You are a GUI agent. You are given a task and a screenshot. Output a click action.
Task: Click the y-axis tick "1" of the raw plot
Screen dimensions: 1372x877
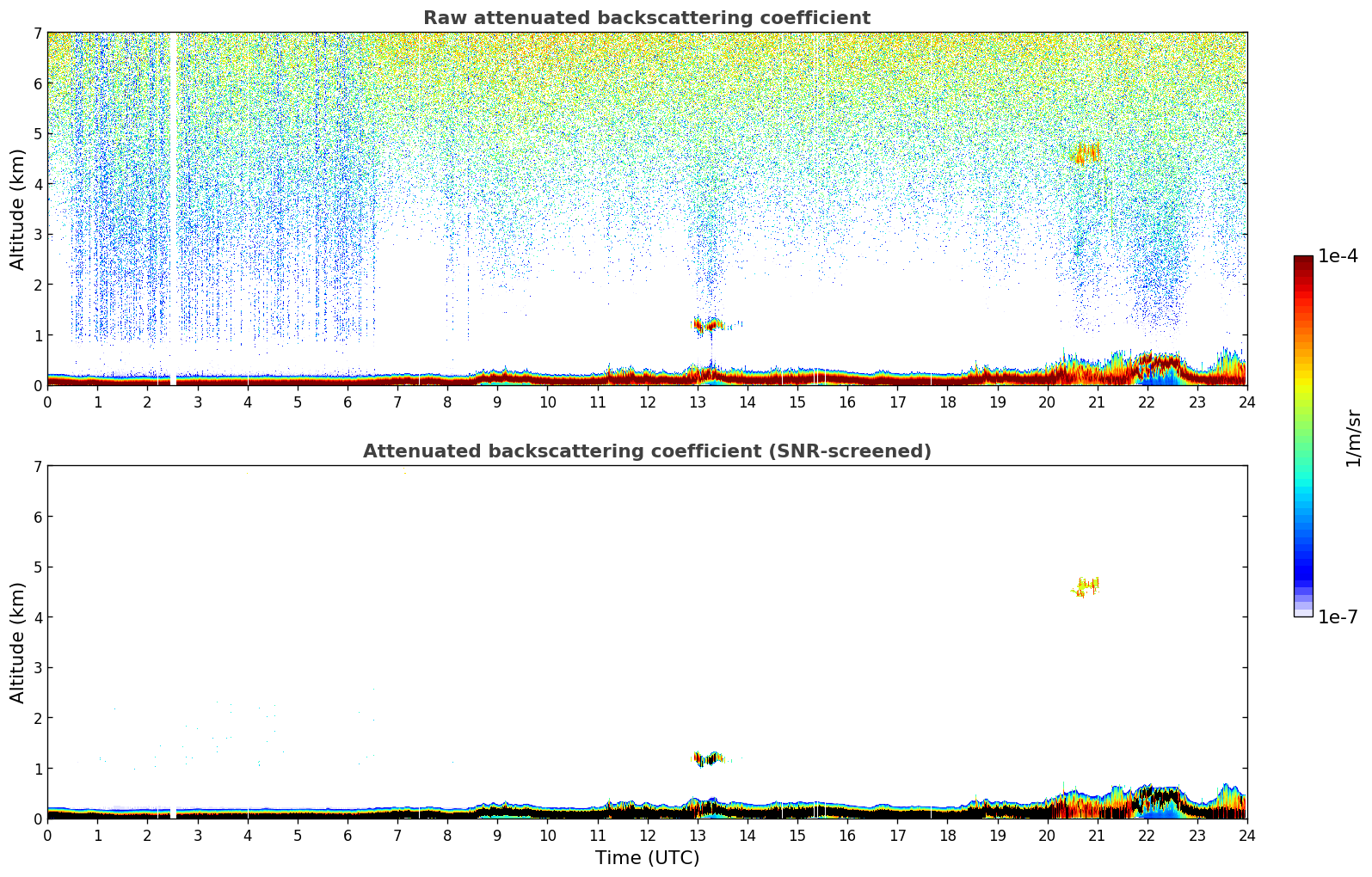(37, 334)
